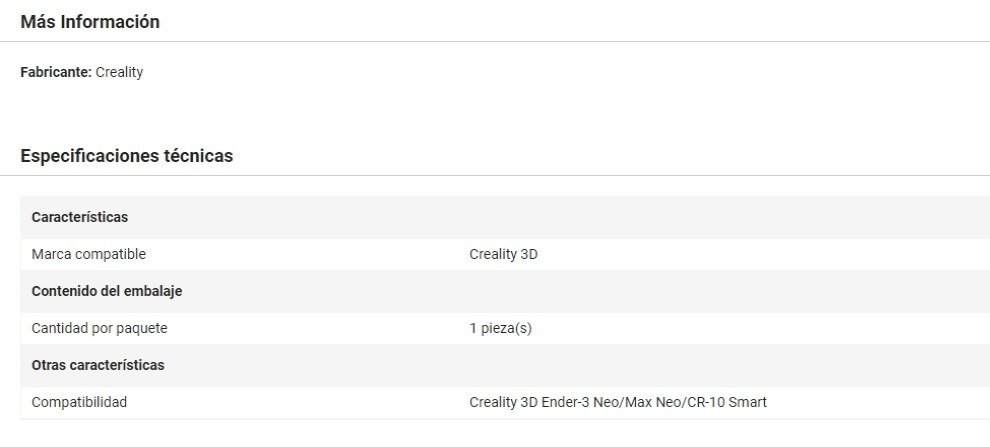Select the 'Compatibilidad' label
The image size is (990, 447).
click(79, 402)
